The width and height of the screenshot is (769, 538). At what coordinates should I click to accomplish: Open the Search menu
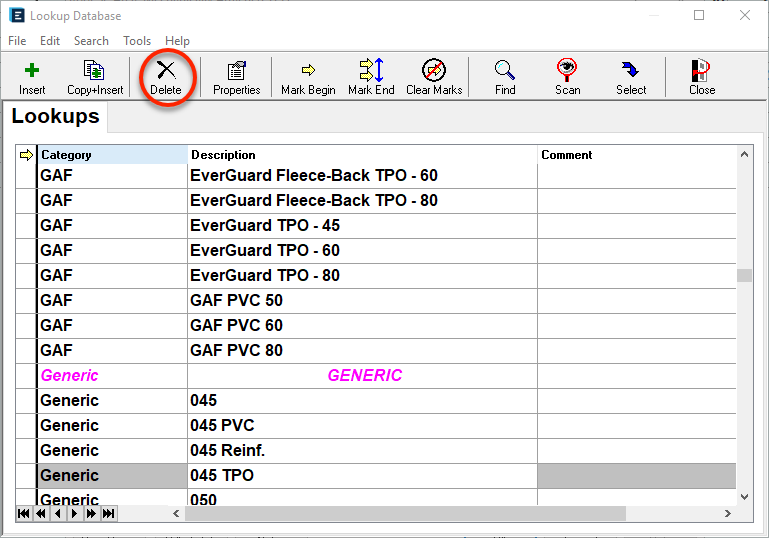coord(91,41)
